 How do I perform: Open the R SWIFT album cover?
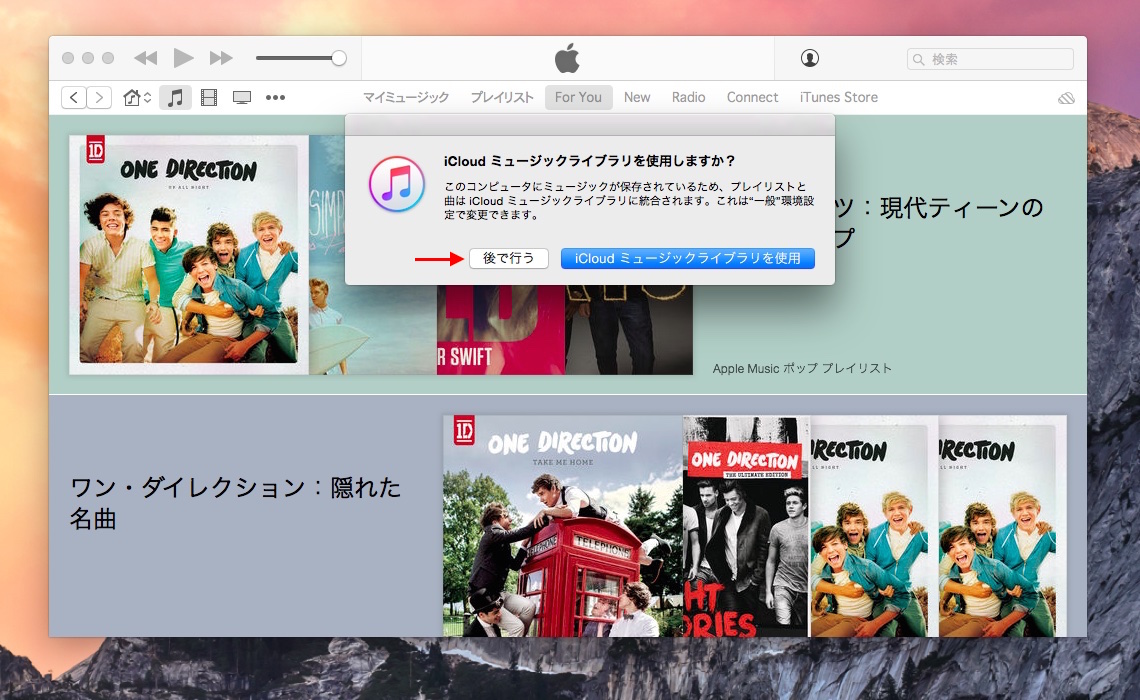[500, 330]
